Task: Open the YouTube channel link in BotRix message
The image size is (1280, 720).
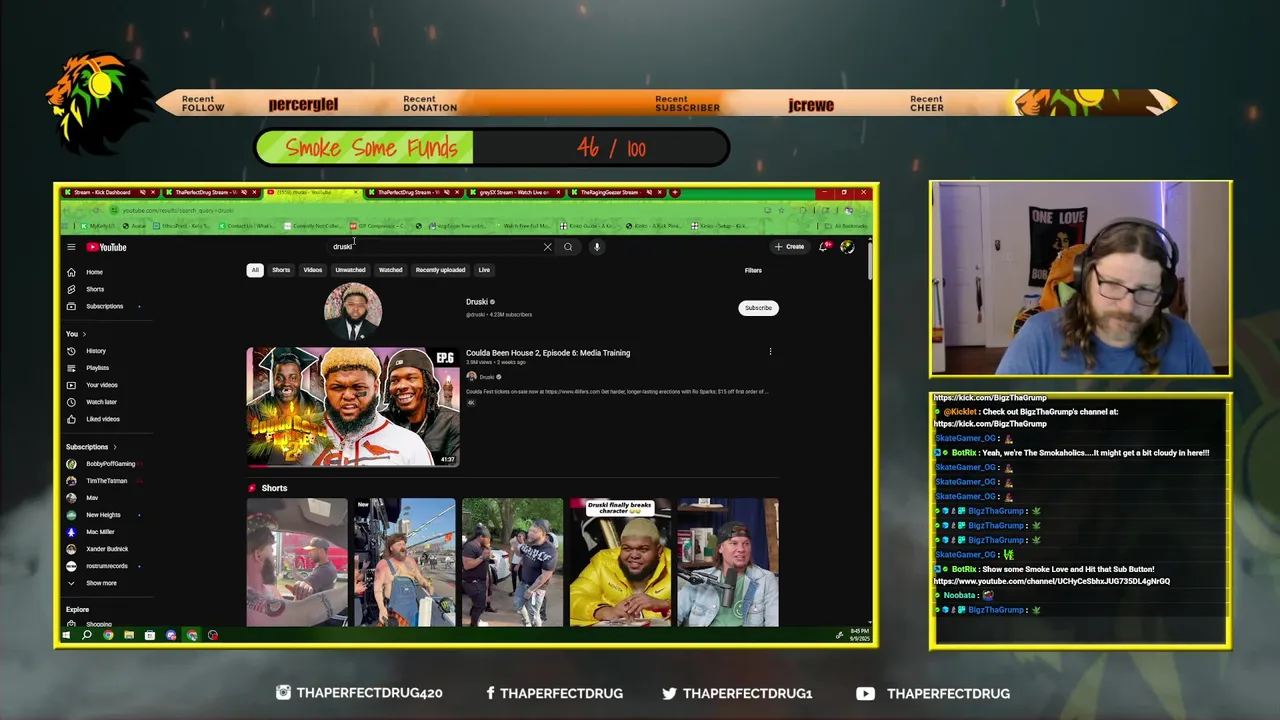Action: tap(1052, 581)
